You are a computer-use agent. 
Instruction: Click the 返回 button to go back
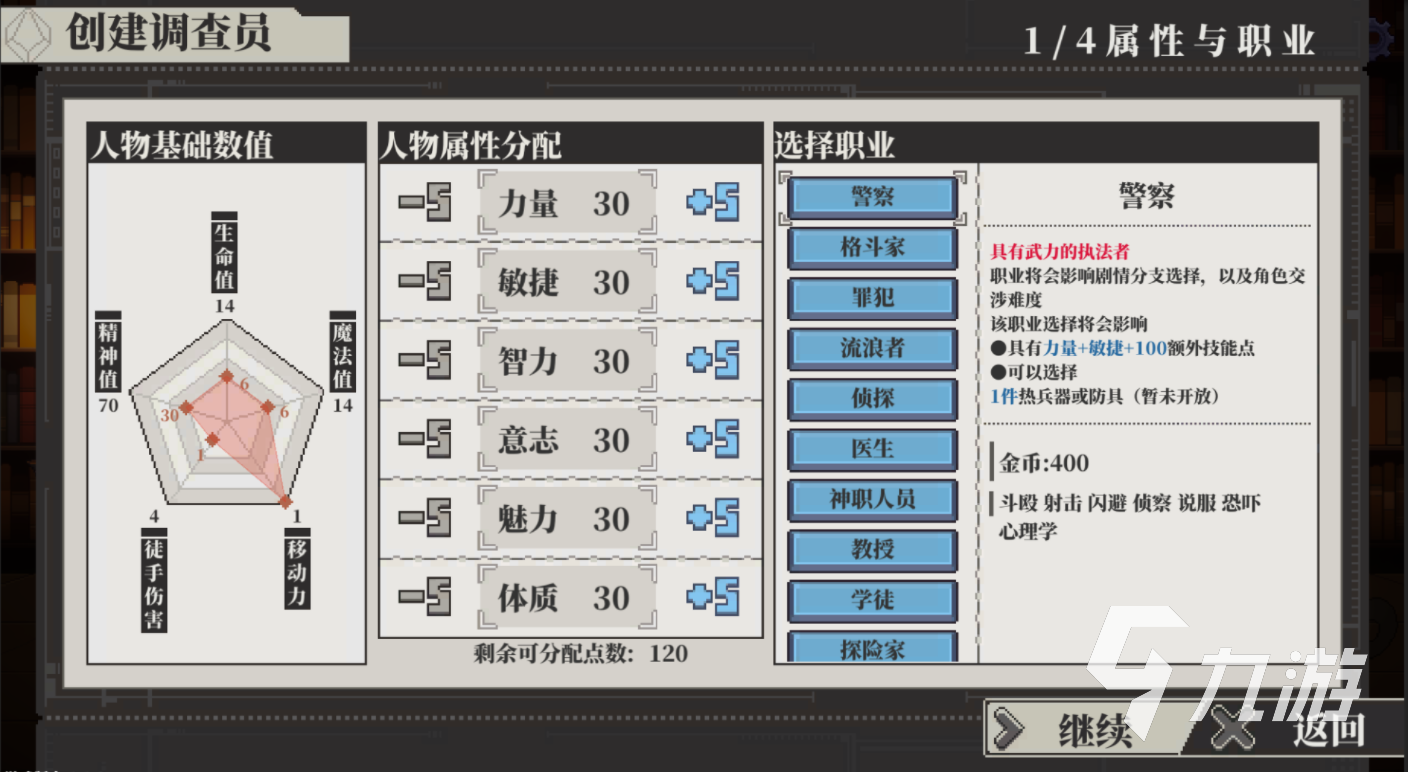coord(1300,729)
